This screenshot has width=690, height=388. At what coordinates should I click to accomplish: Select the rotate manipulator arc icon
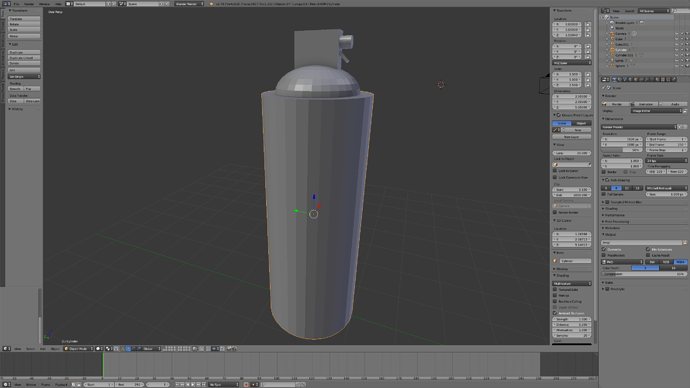click(x=133, y=348)
